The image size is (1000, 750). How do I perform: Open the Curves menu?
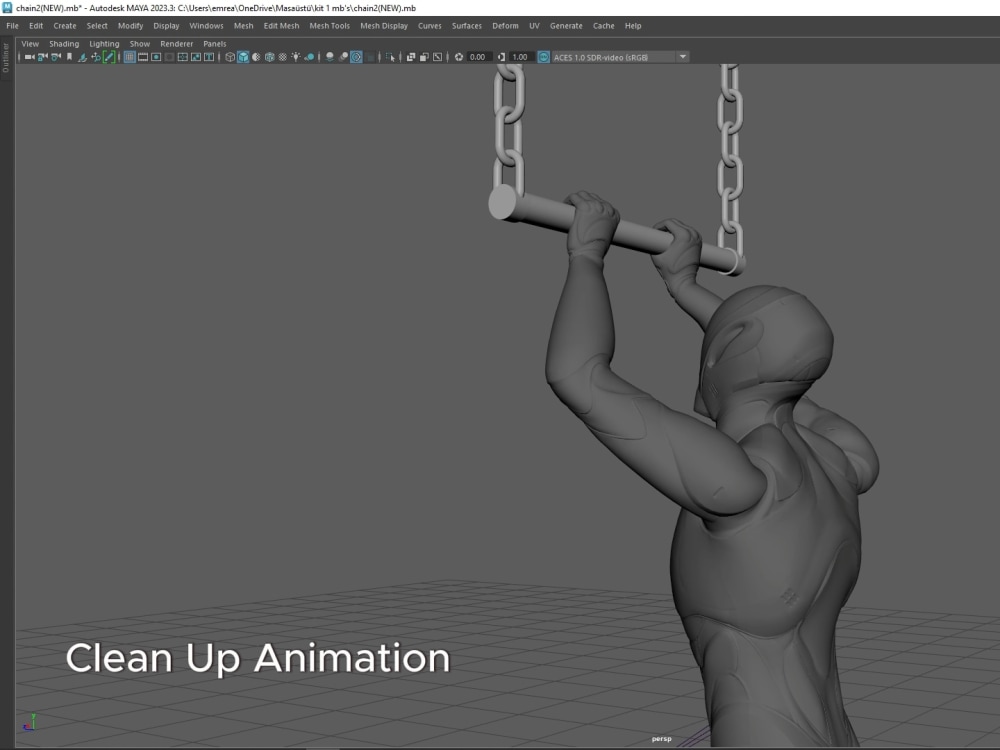pyautogui.click(x=429, y=26)
